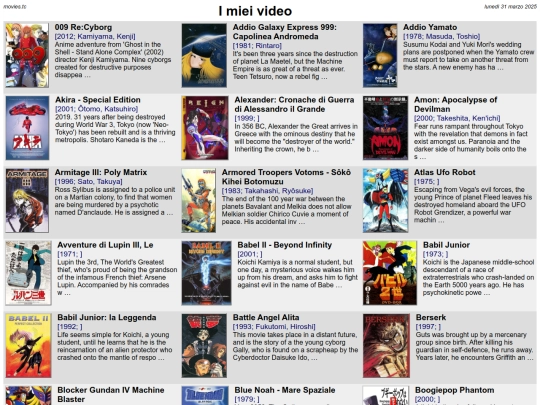
Task: Click the title Atlas Ufo Robot
Action: (445, 172)
